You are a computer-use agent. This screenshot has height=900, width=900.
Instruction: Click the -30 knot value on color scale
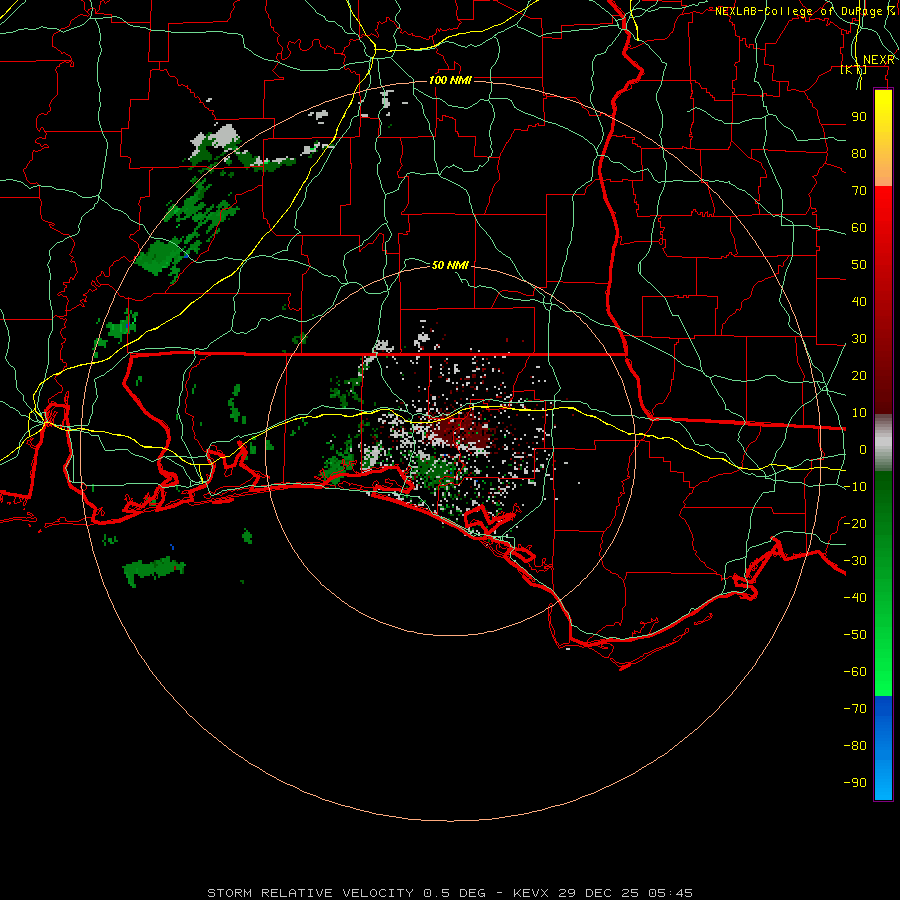855,561
